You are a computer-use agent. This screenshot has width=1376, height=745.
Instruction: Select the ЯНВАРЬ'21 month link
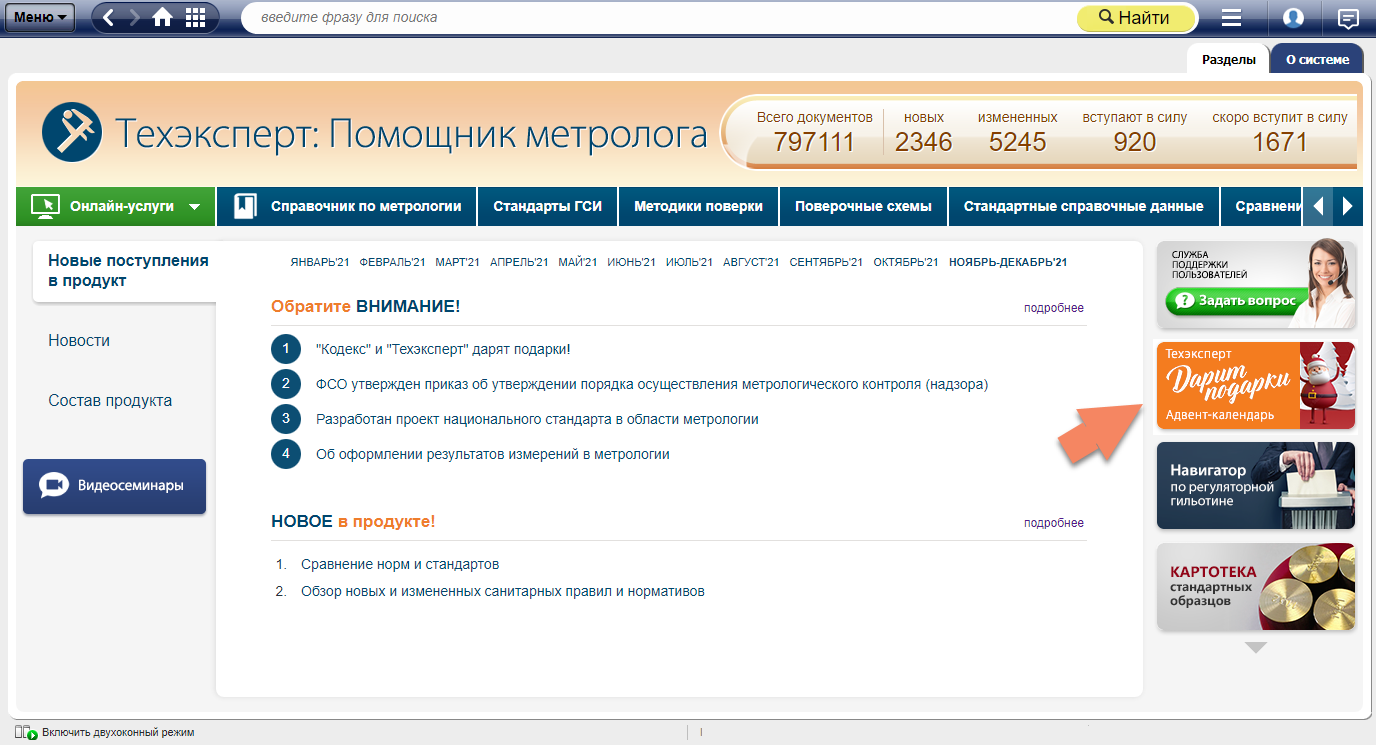319,263
